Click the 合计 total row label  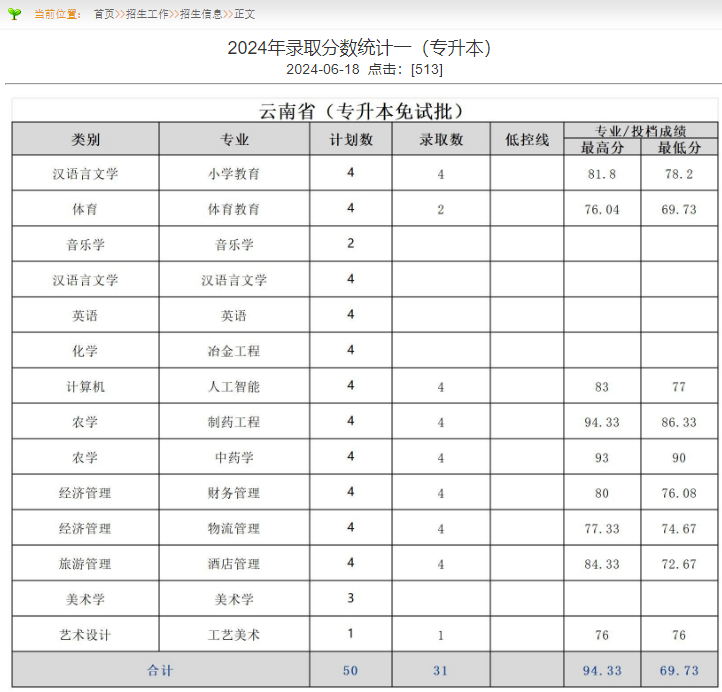(160, 670)
